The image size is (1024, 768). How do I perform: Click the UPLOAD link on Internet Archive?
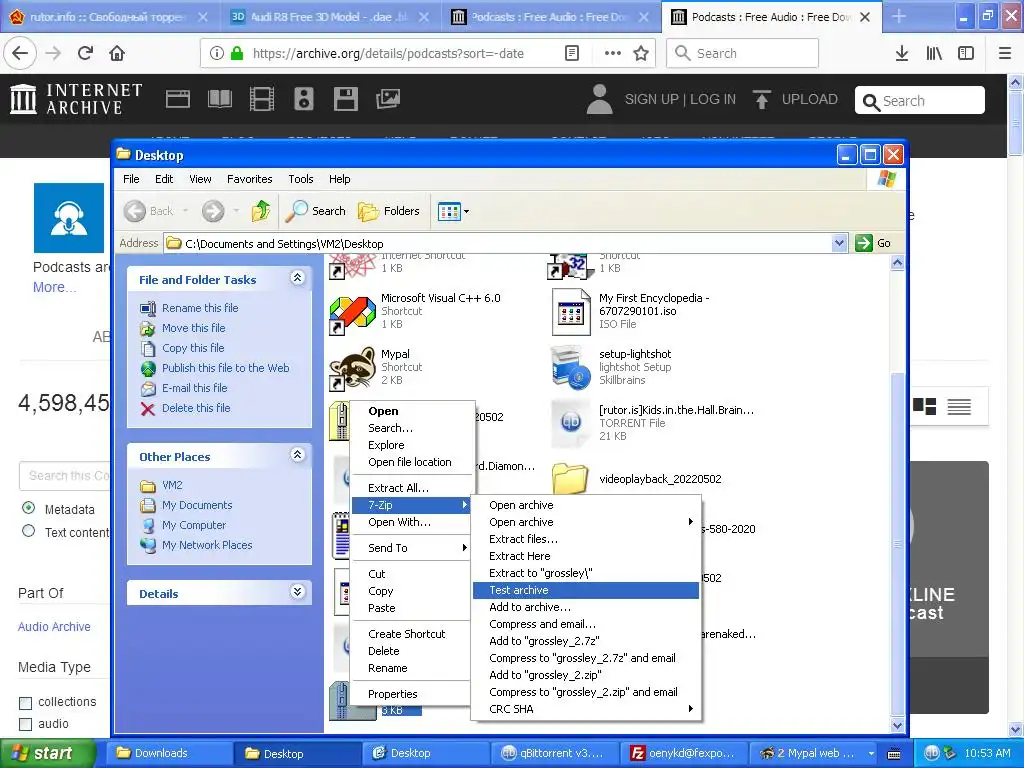pyautogui.click(x=795, y=99)
